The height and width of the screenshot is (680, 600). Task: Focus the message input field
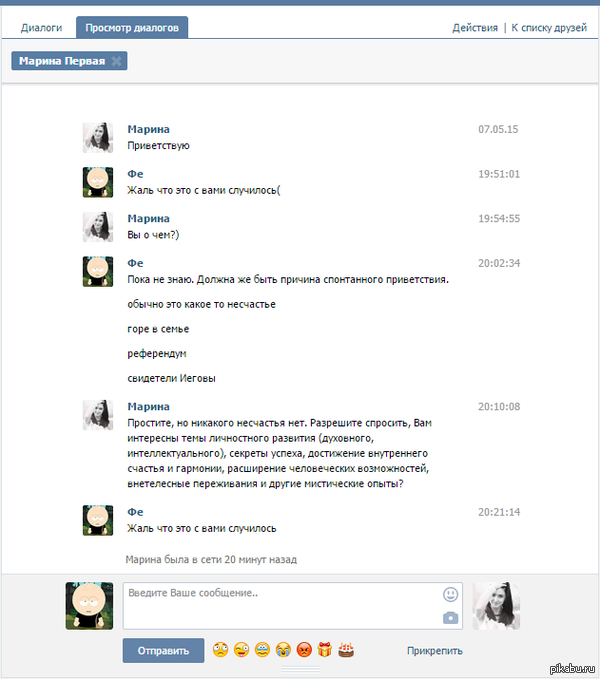pos(280,605)
